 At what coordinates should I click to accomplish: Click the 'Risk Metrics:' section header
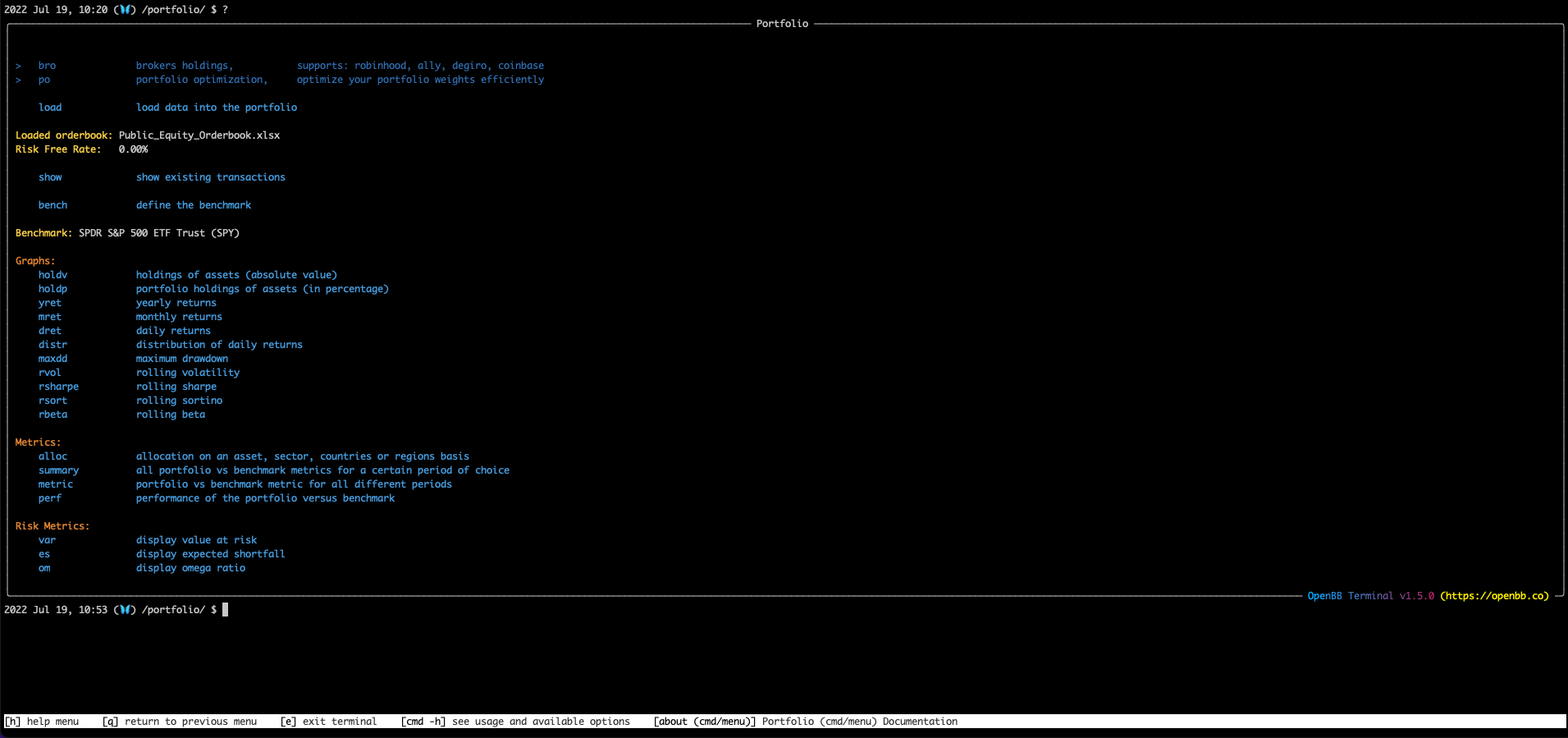[x=53, y=526]
